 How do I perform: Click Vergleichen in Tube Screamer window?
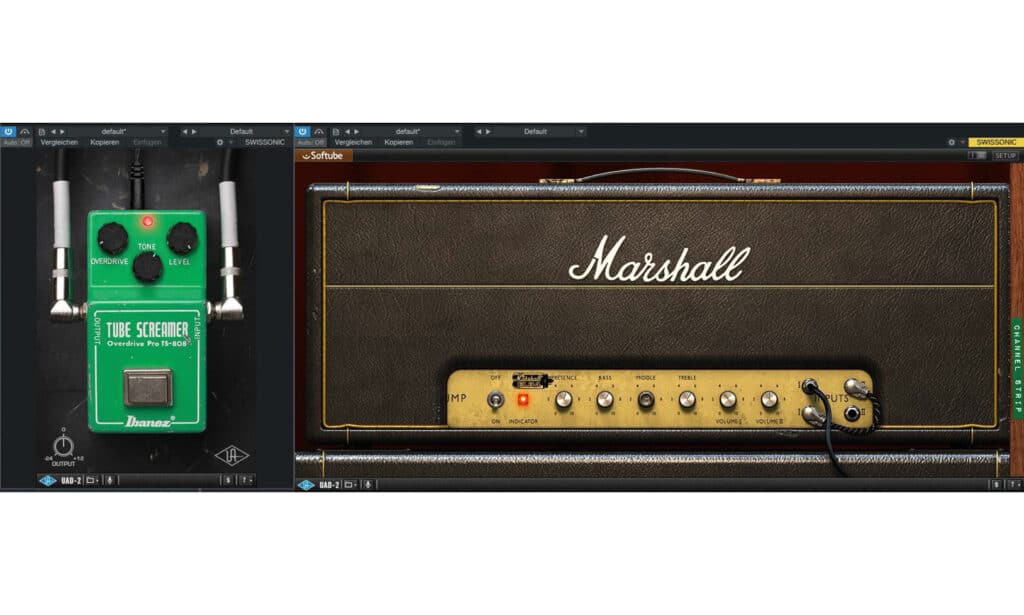pyautogui.click(x=59, y=142)
